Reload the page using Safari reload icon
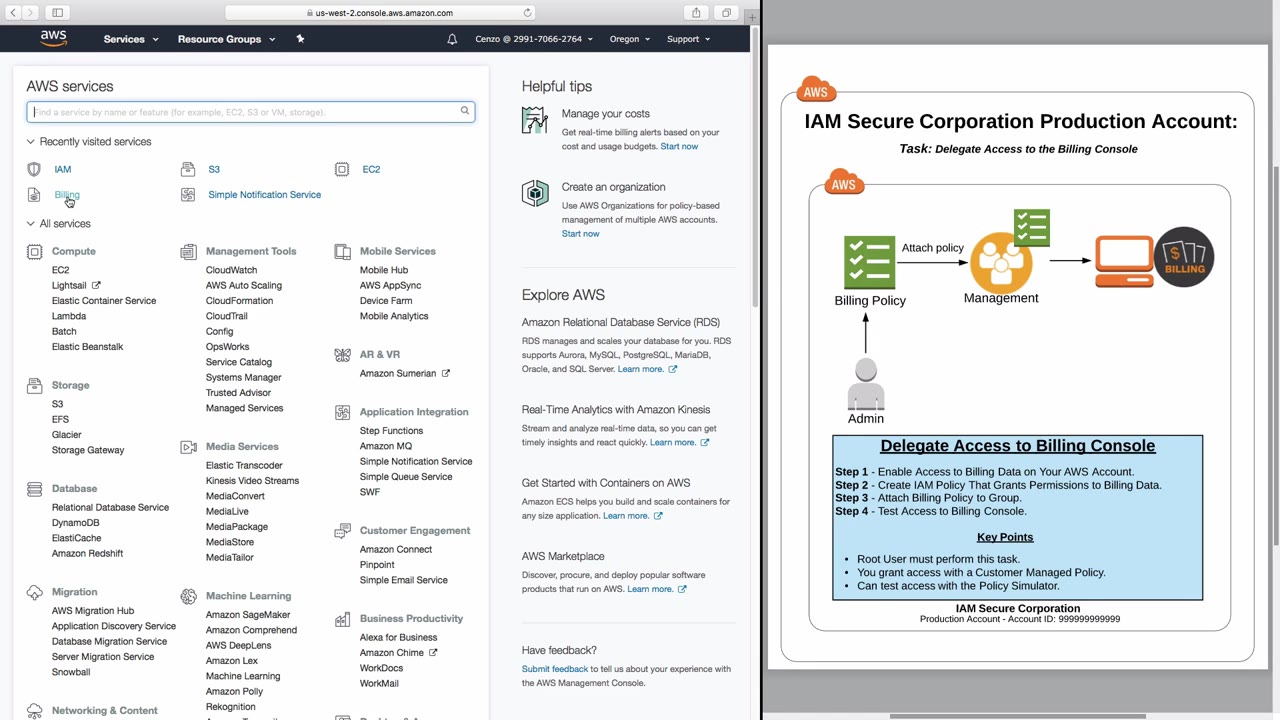Screen dimensions: 1280x720 (x=528, y=13)
